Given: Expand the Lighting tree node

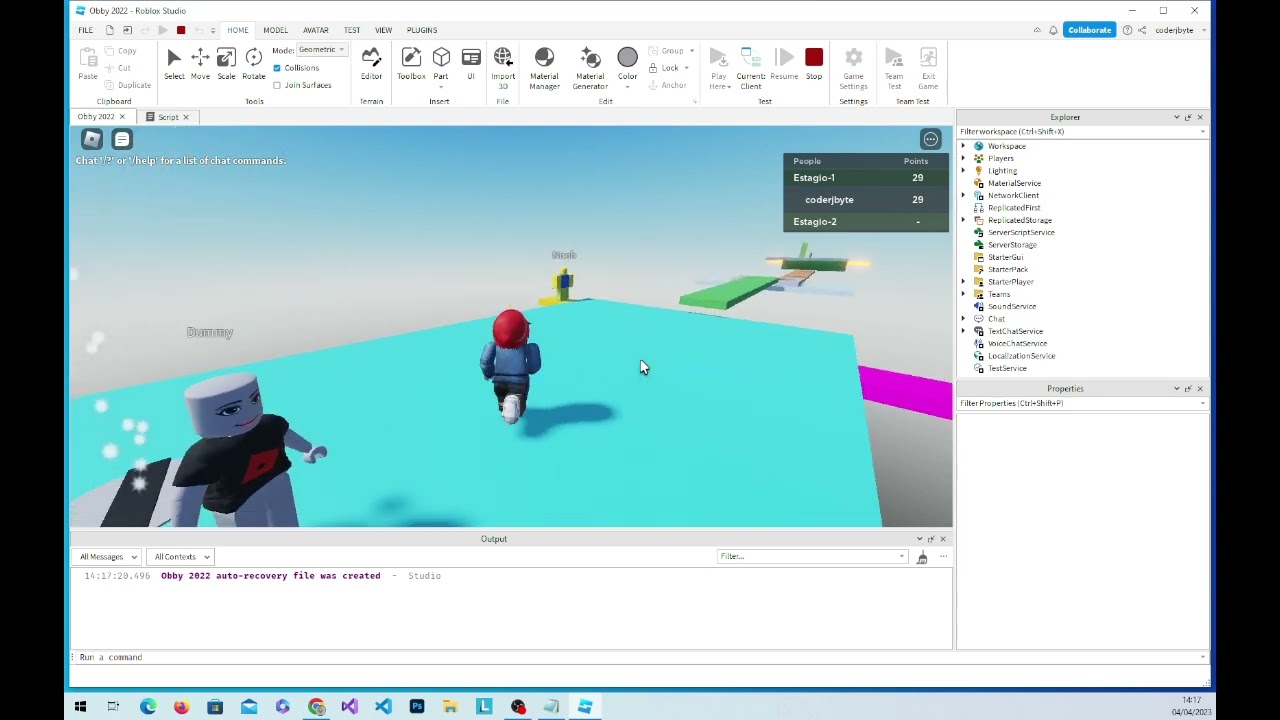Looking at the screenshot, I should [x=964, y=171].
